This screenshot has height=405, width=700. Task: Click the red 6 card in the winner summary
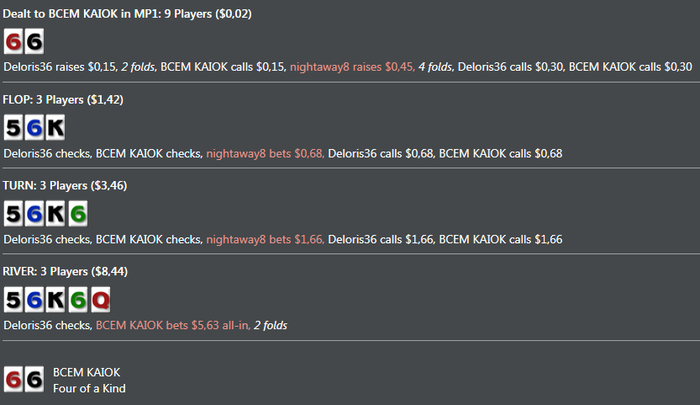13,379
